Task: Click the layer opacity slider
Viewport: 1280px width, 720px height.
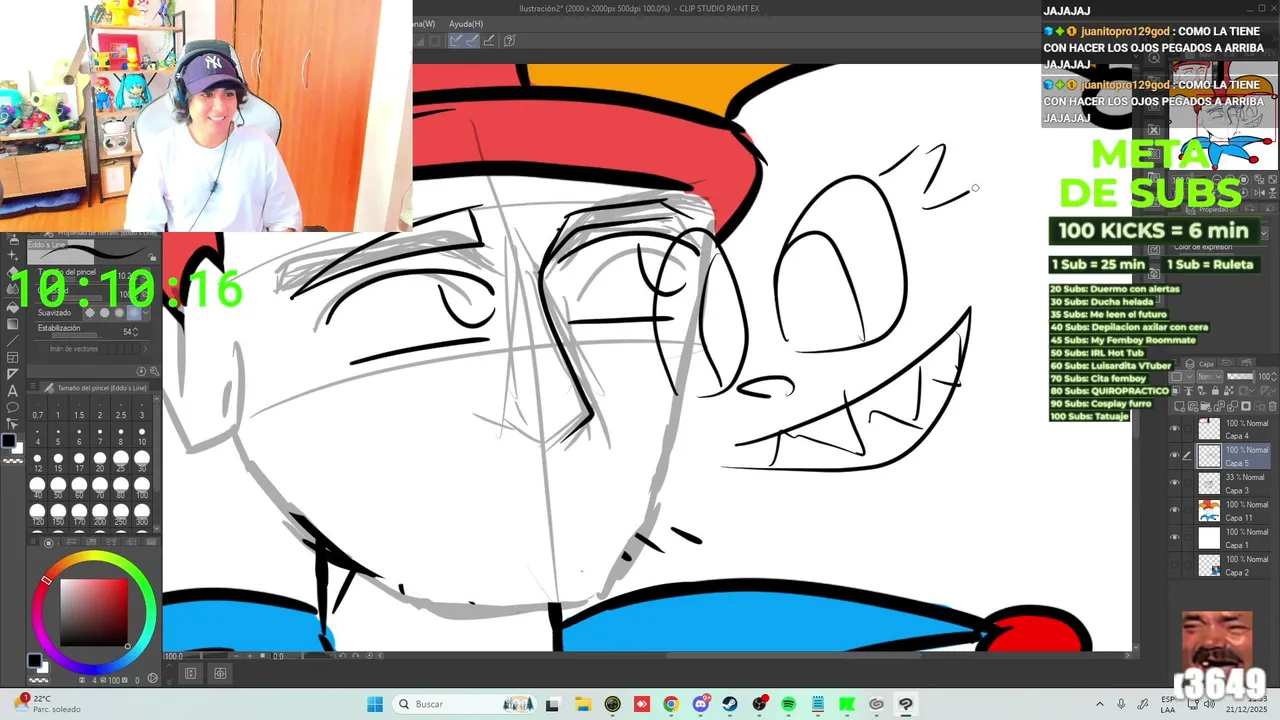Action: [1240, 376]
